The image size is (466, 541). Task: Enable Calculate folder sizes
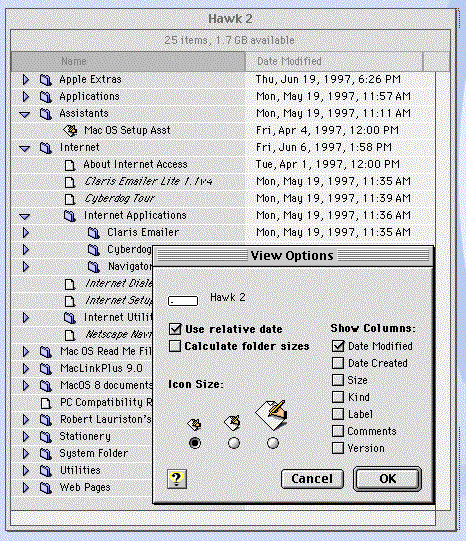pyautogui.click(x=175, y=346)
